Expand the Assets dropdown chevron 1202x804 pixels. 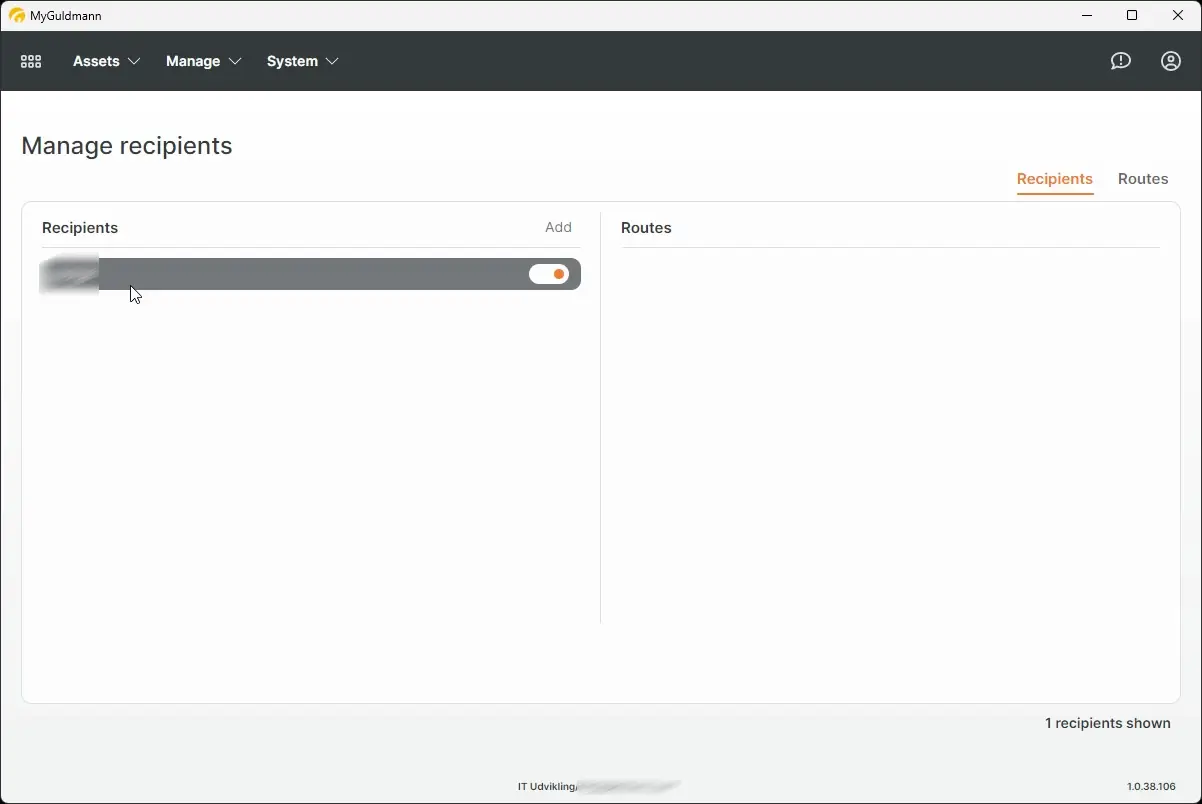pos(134,61)
